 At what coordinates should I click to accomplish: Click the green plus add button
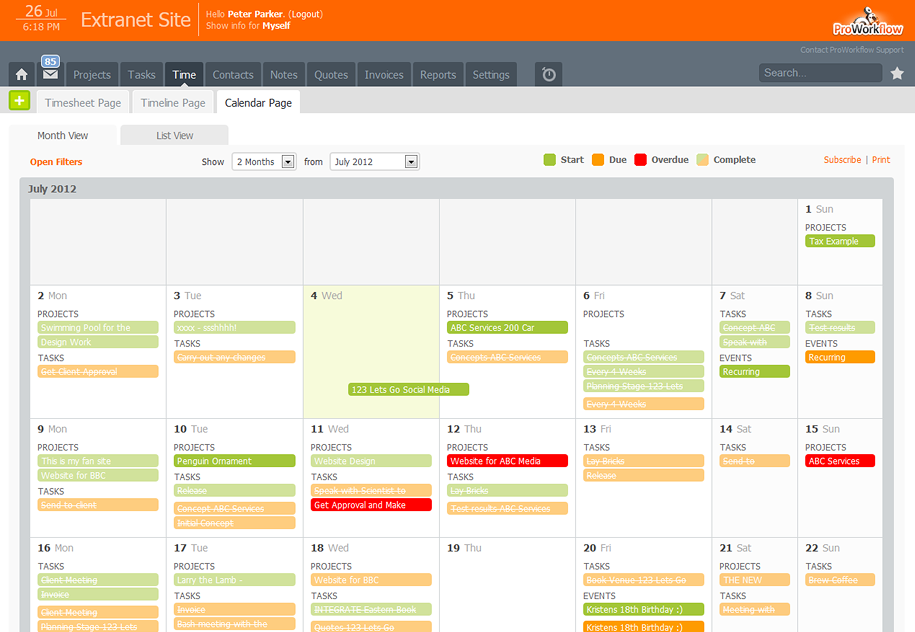pyautogui.click(x=19, y=101)
